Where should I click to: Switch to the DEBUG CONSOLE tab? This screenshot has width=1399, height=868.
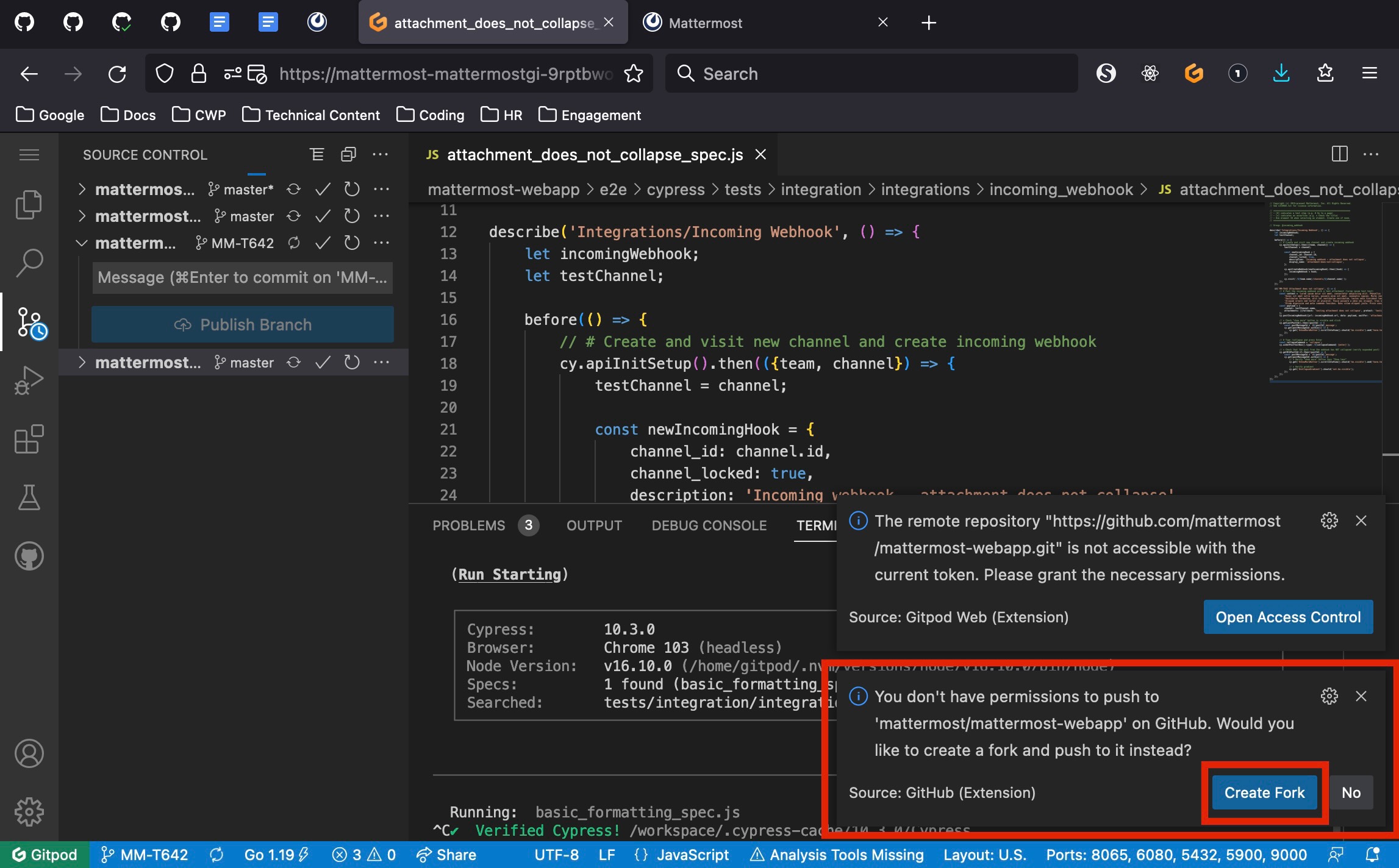(x=709, y=525)
